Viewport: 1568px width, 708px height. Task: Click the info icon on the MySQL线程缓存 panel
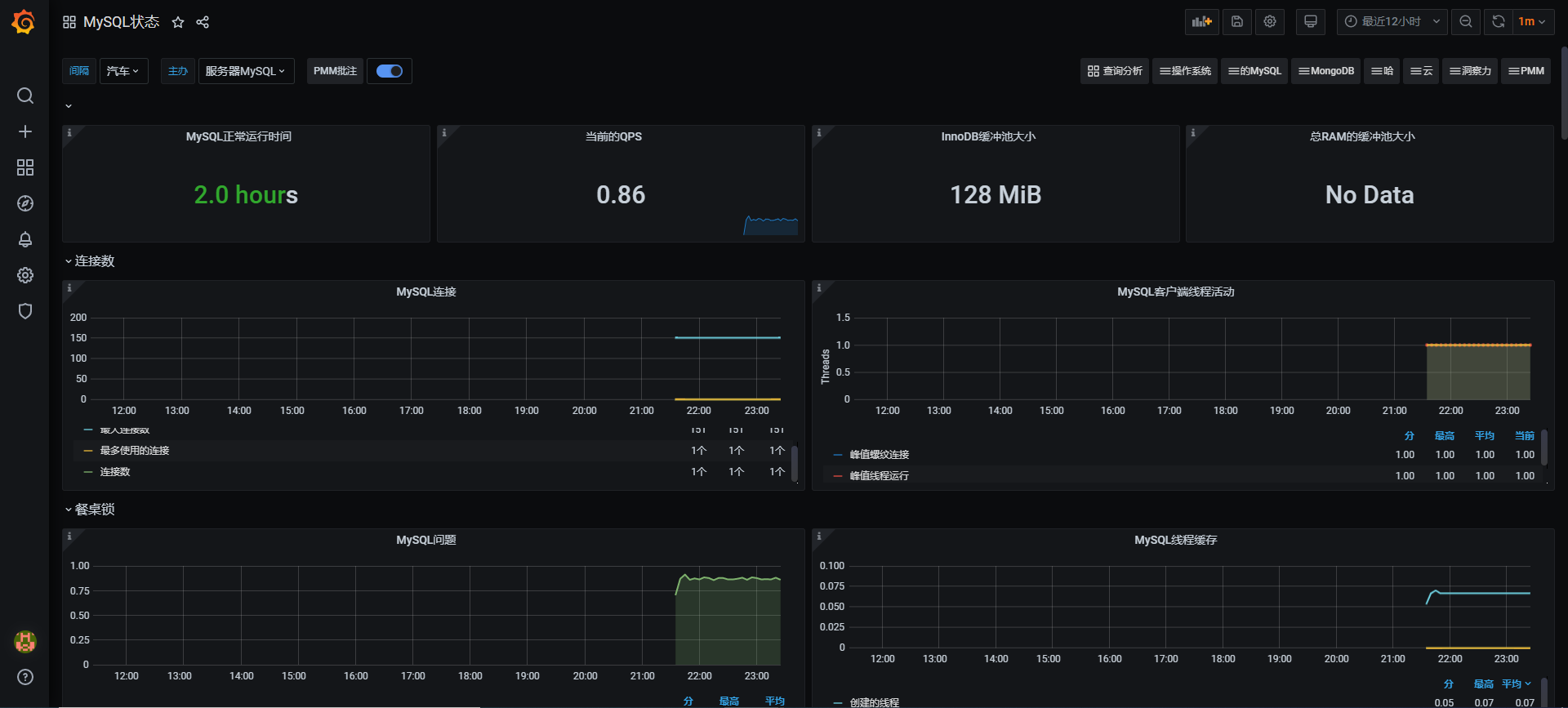click(x=819, y=536)
